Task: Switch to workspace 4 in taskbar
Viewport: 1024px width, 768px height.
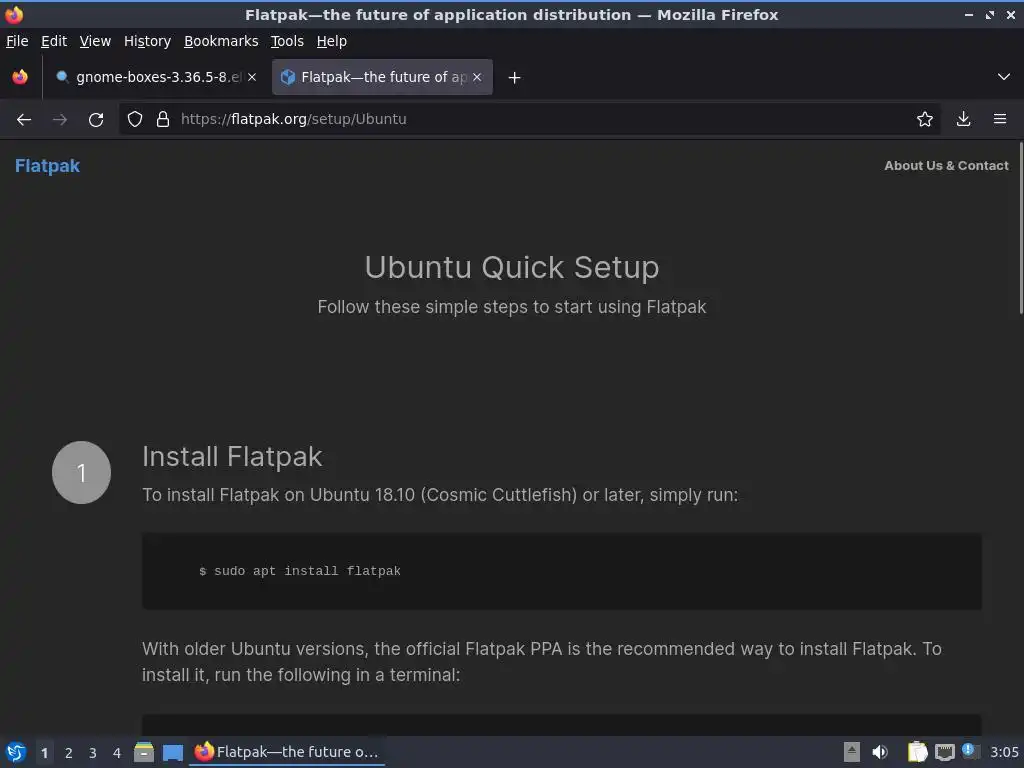Action: 117,753
